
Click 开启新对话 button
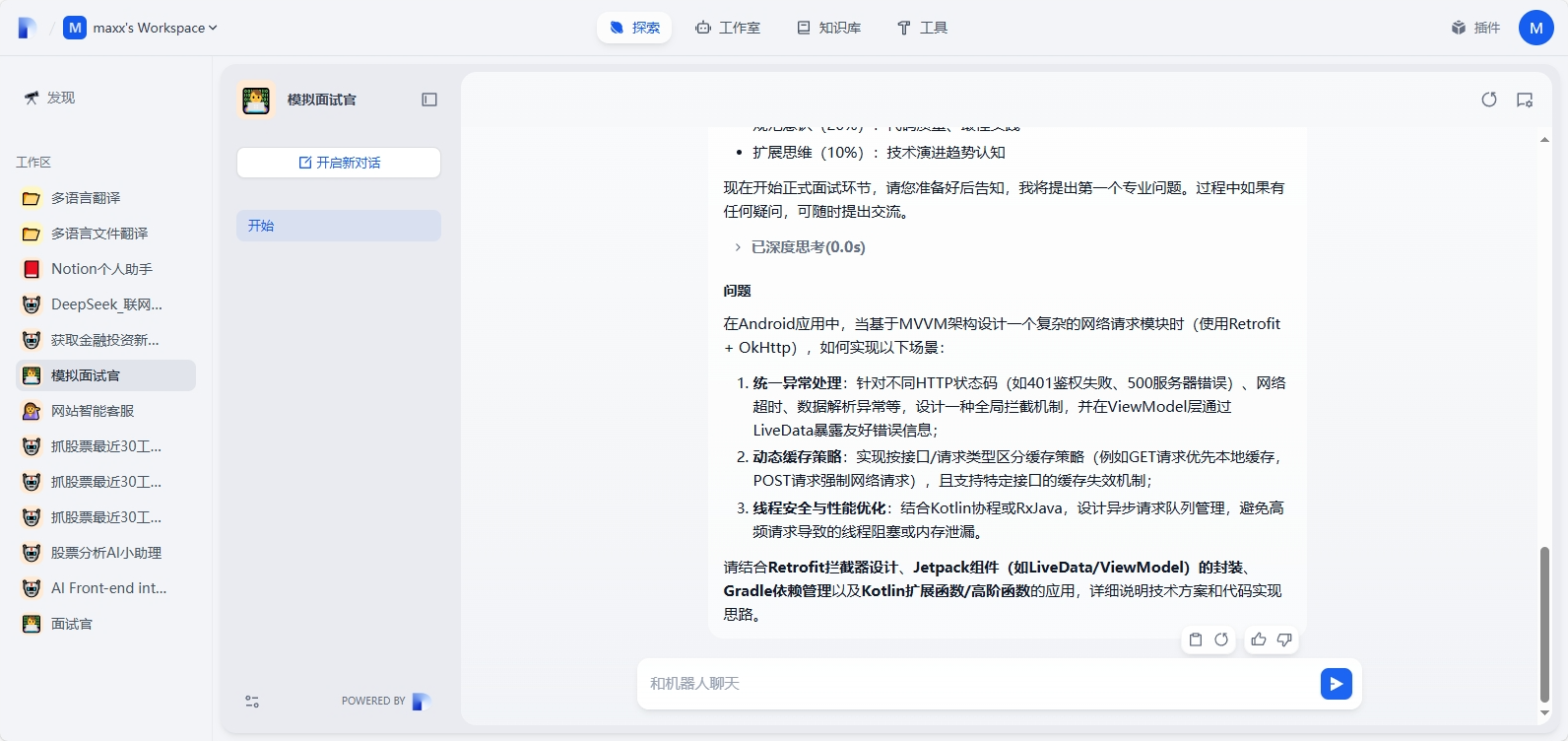pyautogui.click(x=339, y=163)
